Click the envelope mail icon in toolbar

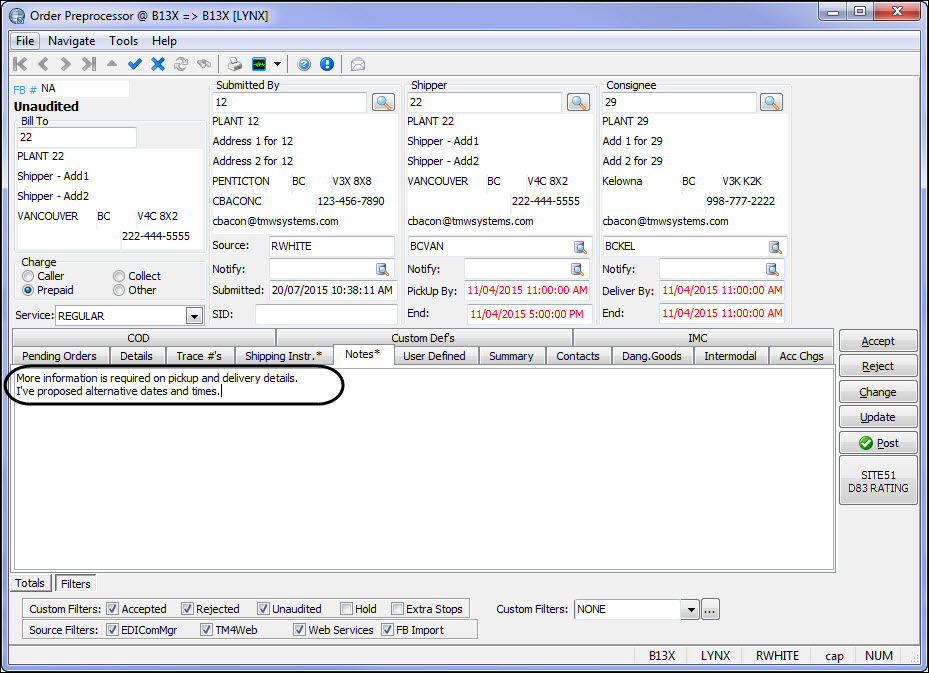tap(357, 64)
